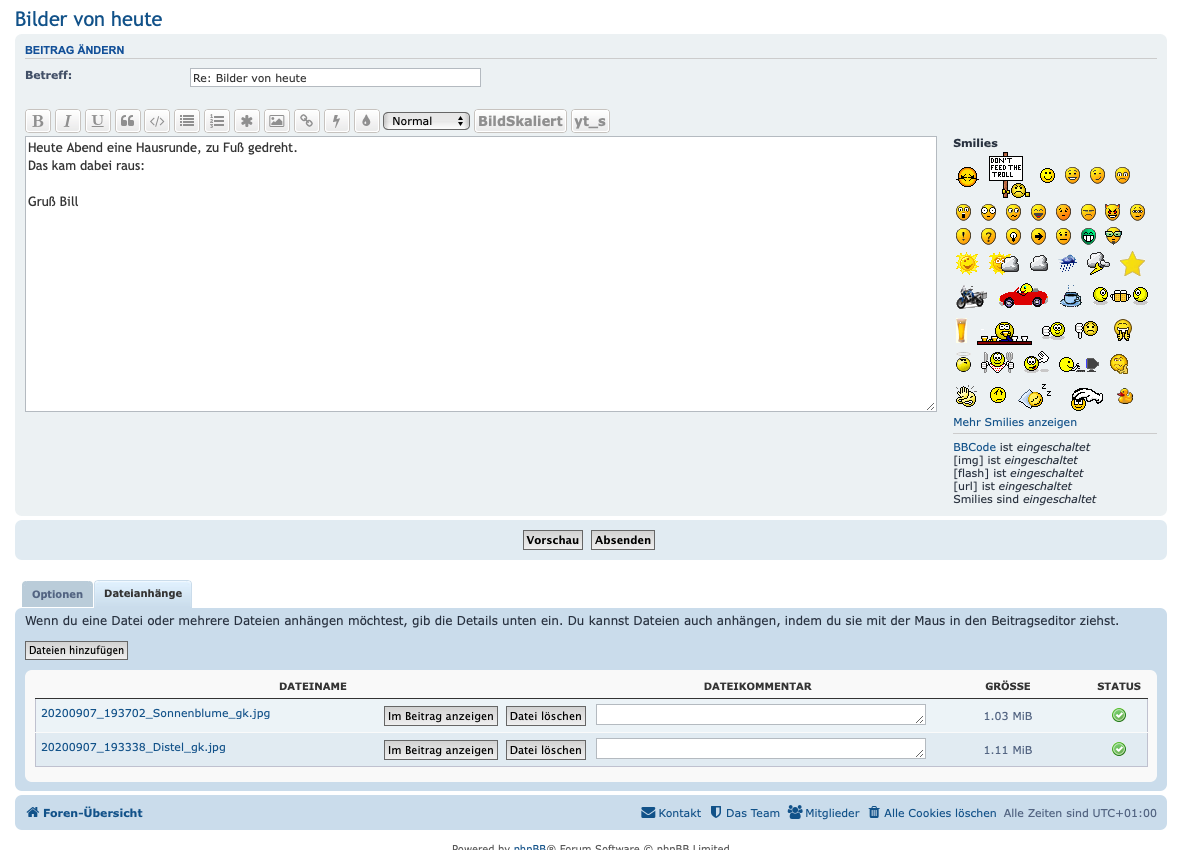This screenshot has height=850, width=1181.
Task: Submit post with Absenden
Action: tap(623, 540)
